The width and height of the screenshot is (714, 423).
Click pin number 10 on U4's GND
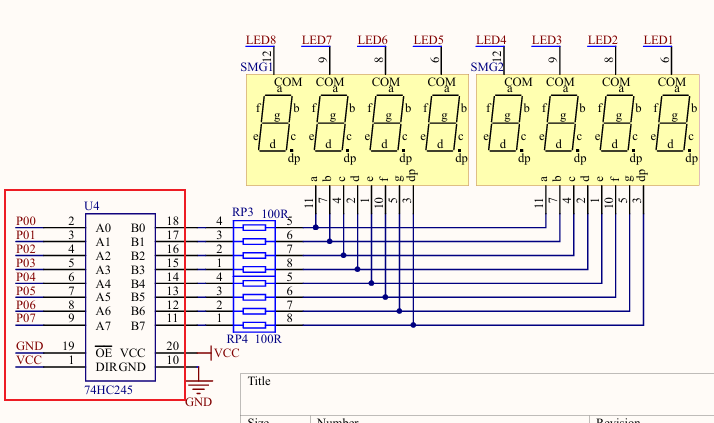pyautogui.click(x=173, y=360)
